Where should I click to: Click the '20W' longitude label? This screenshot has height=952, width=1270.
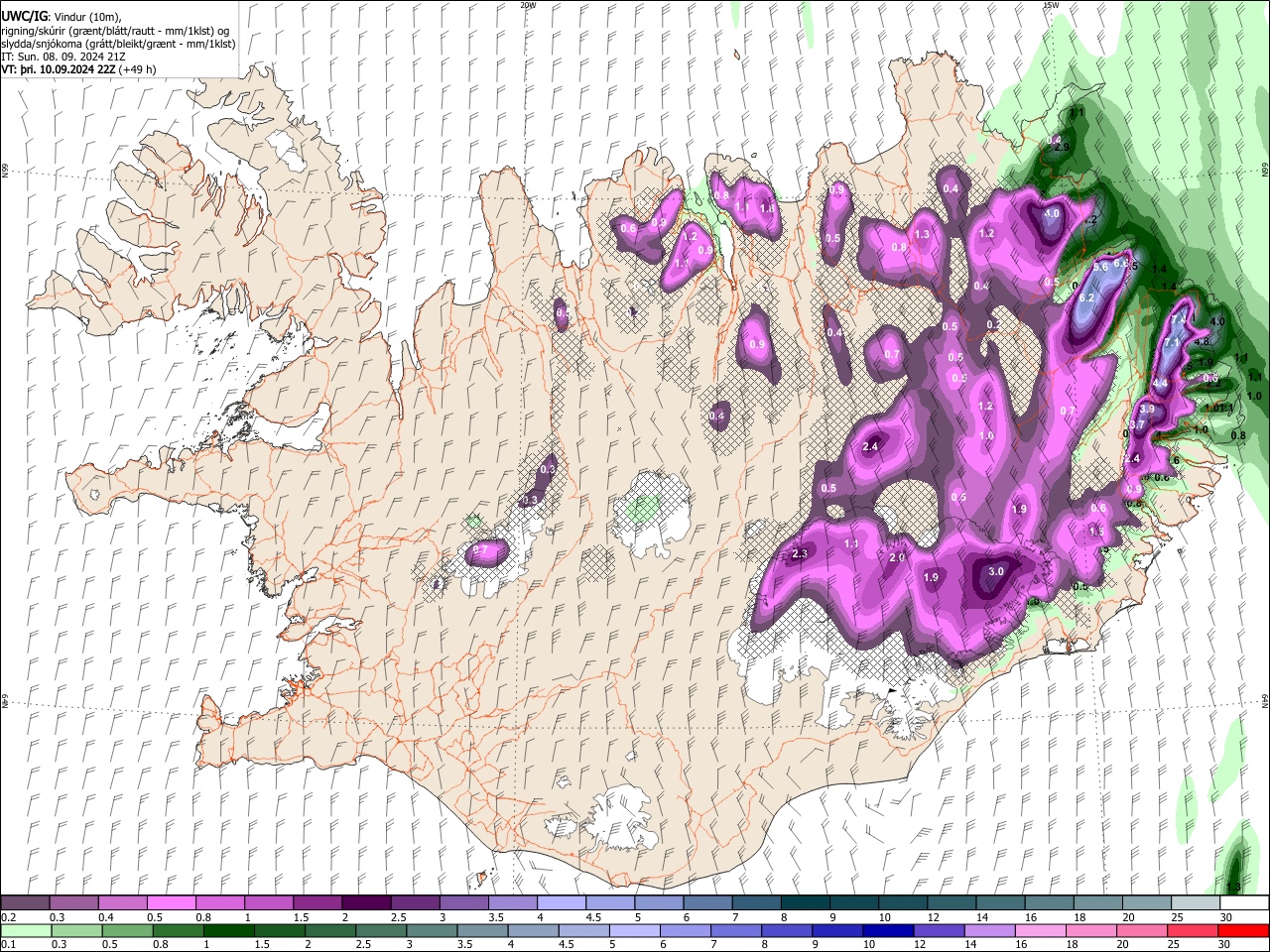click(528, 5)
